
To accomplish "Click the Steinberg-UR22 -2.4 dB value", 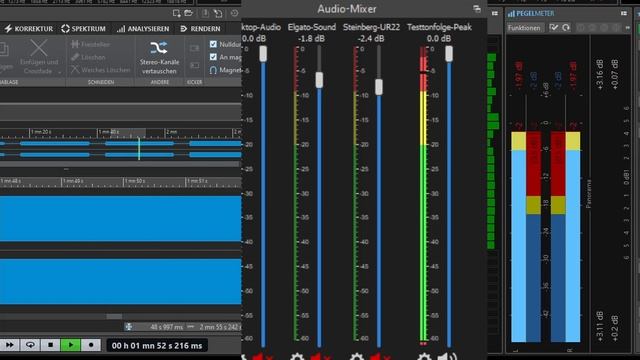I will pos(371,38).
